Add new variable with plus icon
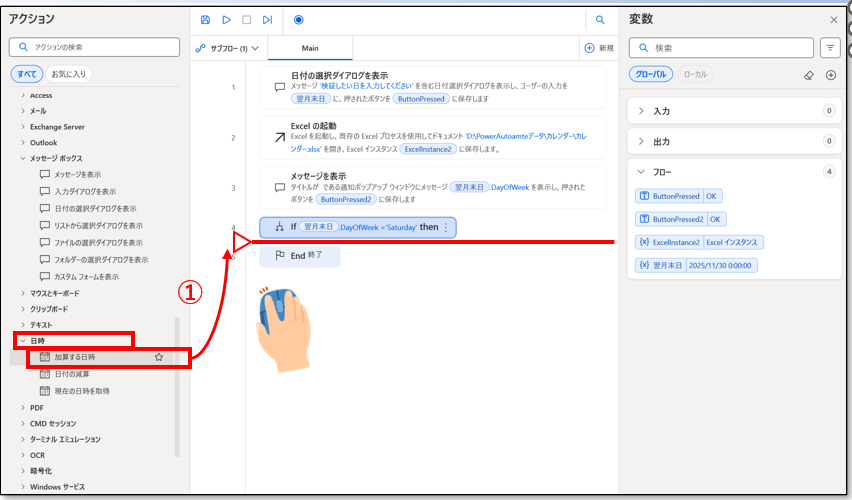Screen dimensions: 852x500 (x=830, y=75)
